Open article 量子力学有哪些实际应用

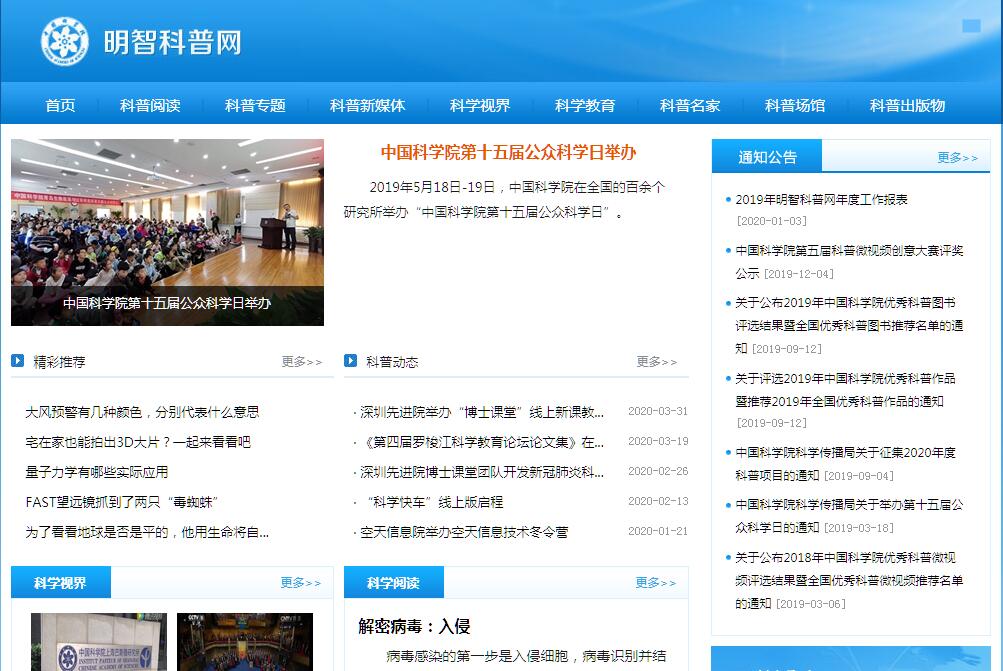click(x=97, y=472)
